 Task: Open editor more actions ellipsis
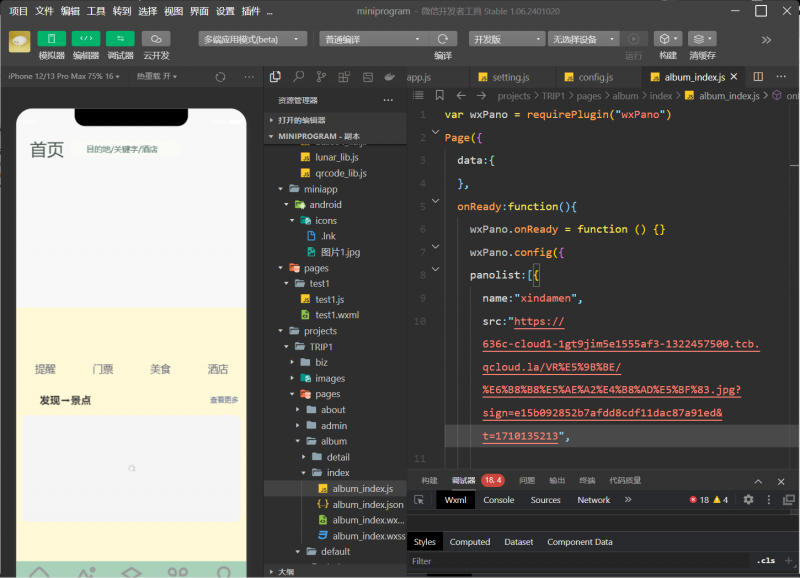[781, 77]
